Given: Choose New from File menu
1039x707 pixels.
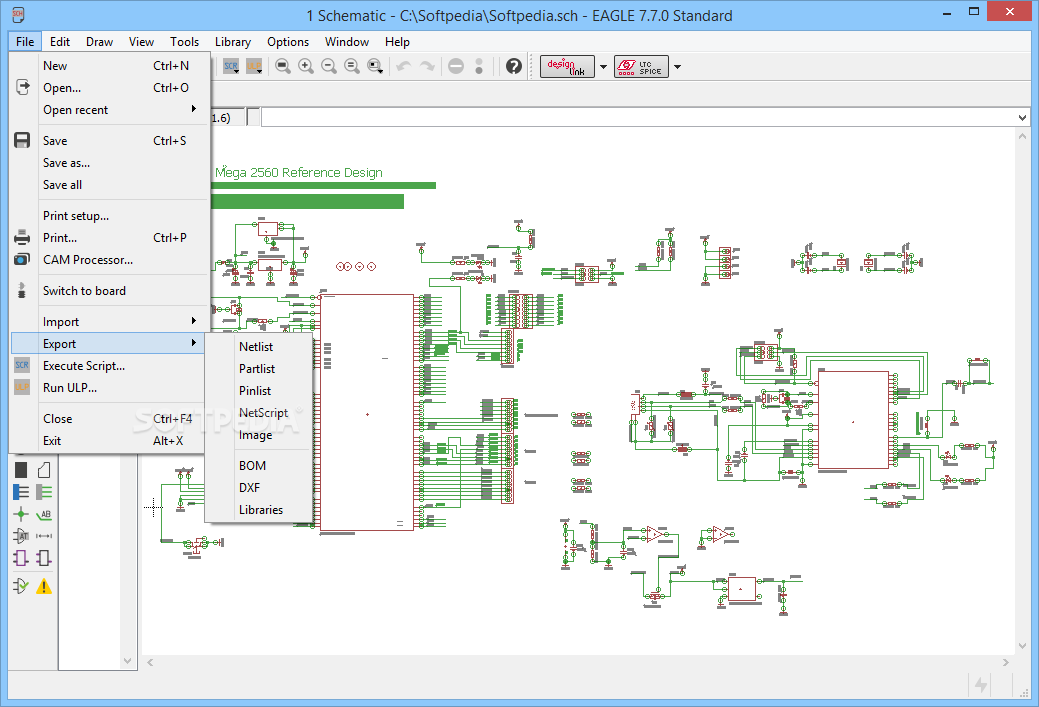Looking at the screenshot, I should click(x=110, y=66).
